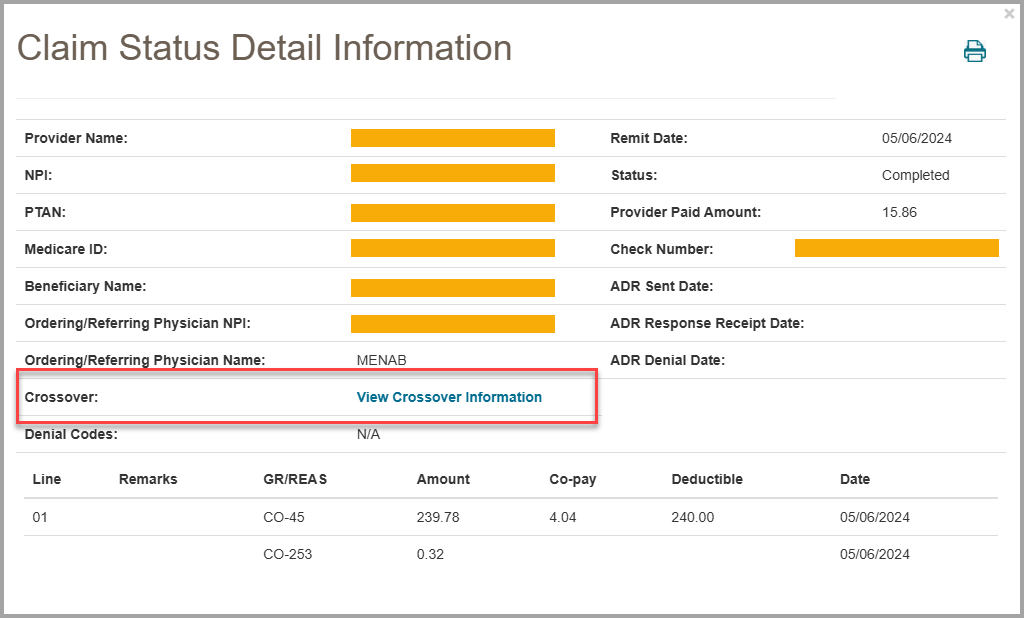The height and width of the screenshot is (618, 1024).
Task: Select the Denial Codes N/A value
Action: tap(368, 434)
